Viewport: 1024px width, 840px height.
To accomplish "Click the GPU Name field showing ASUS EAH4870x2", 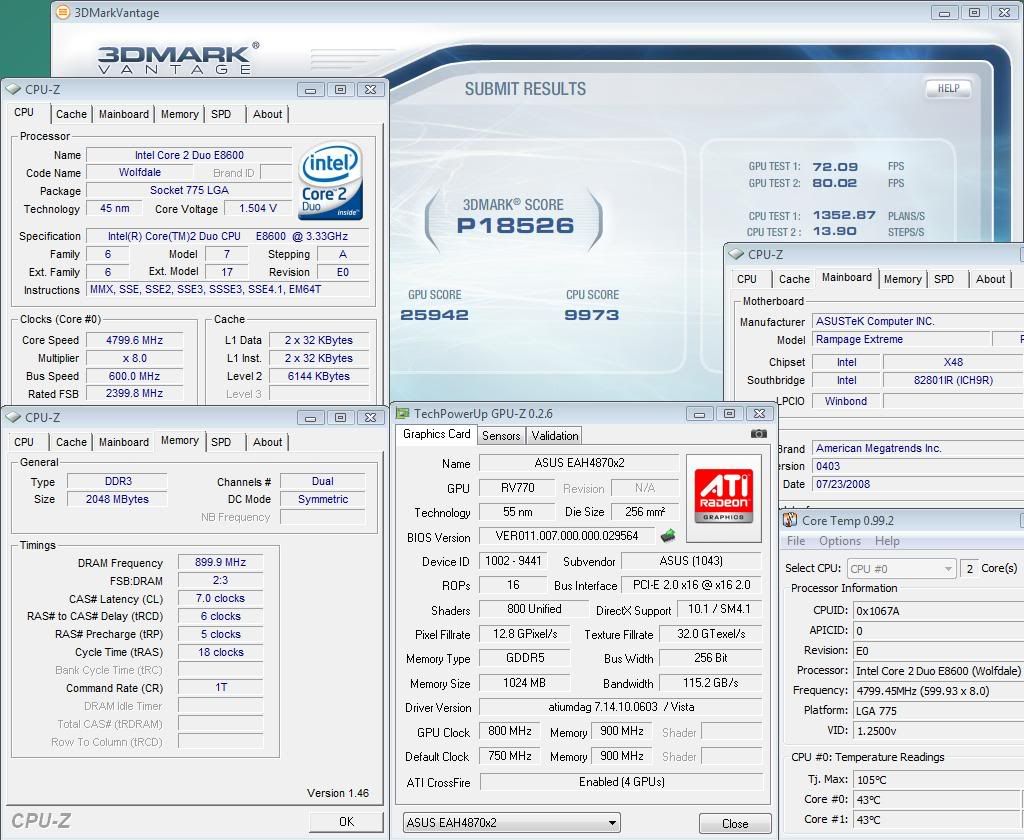I will coord(578,463).
